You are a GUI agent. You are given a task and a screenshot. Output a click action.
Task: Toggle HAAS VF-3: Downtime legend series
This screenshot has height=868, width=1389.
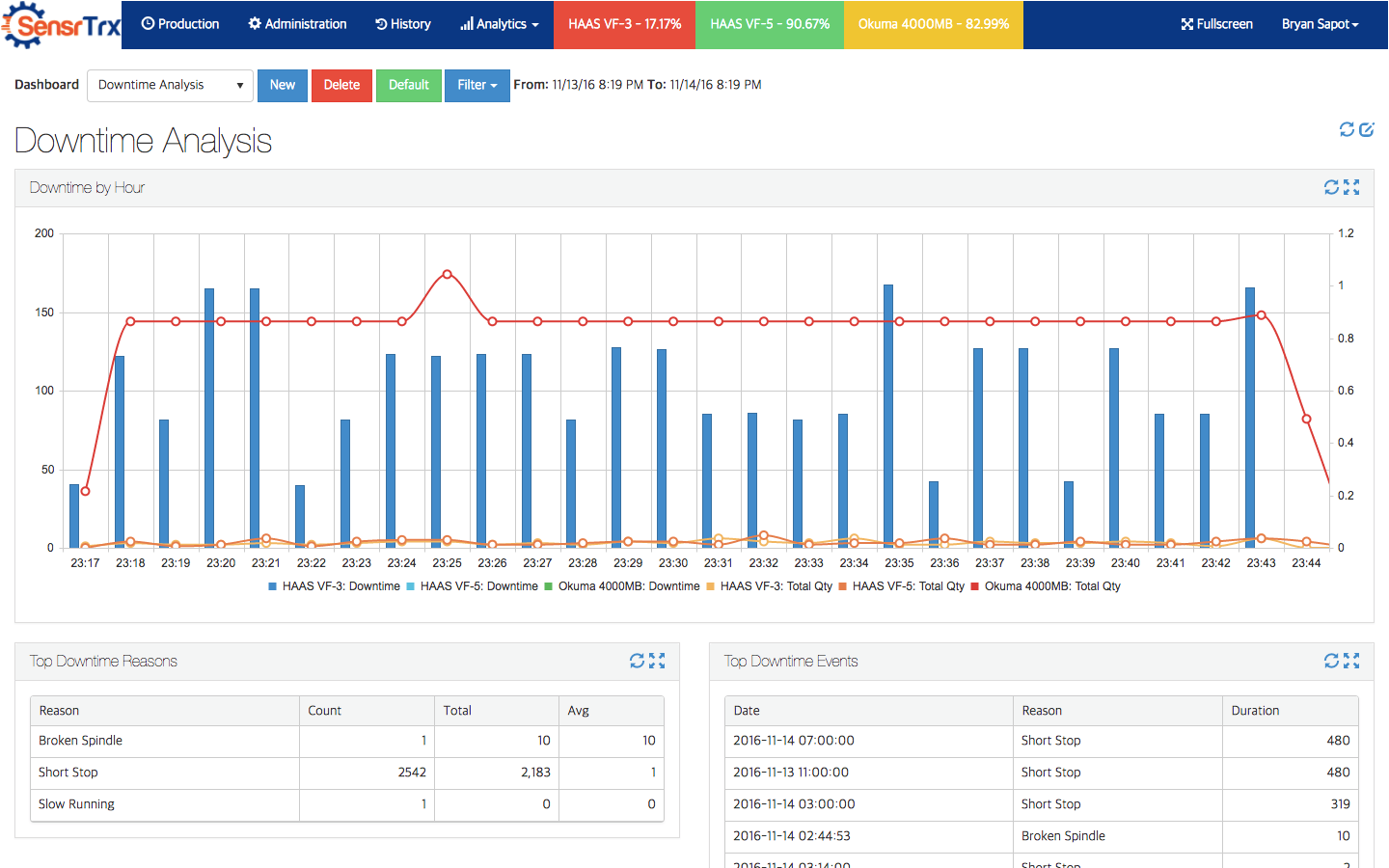[334, 586]
